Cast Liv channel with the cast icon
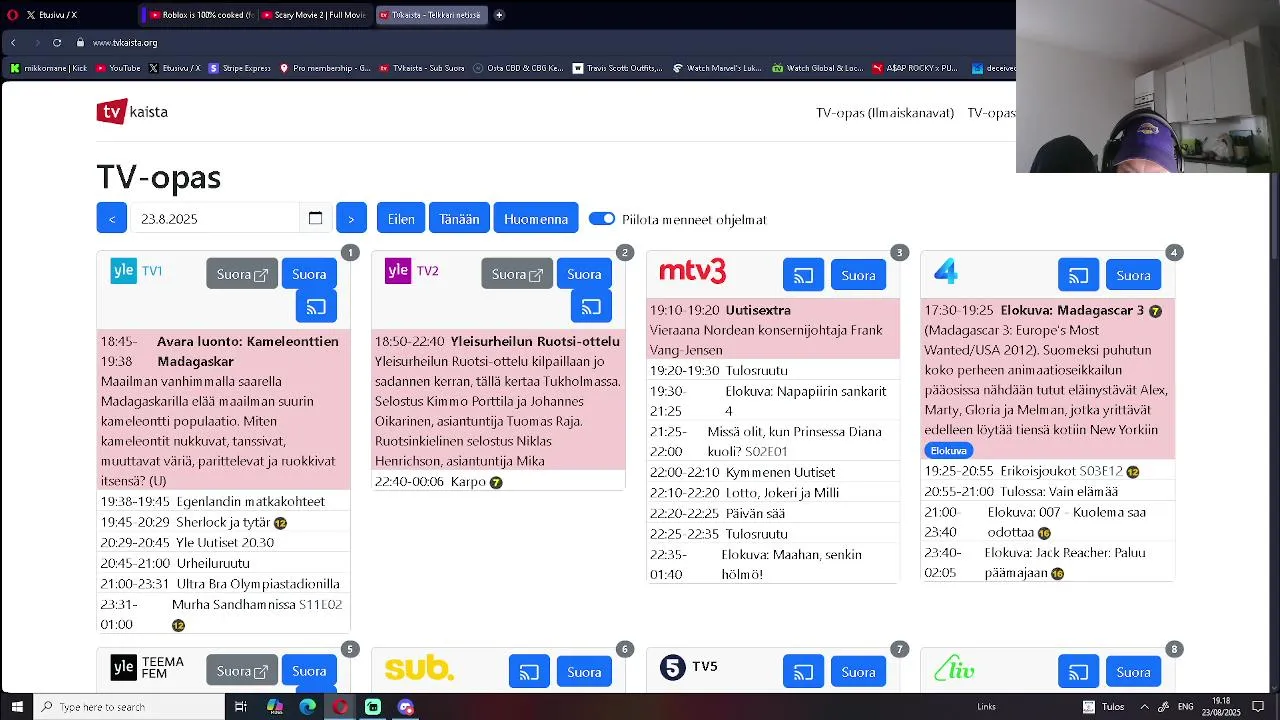This screenshot has width=1280, height=720. [x=1078, y=672]
